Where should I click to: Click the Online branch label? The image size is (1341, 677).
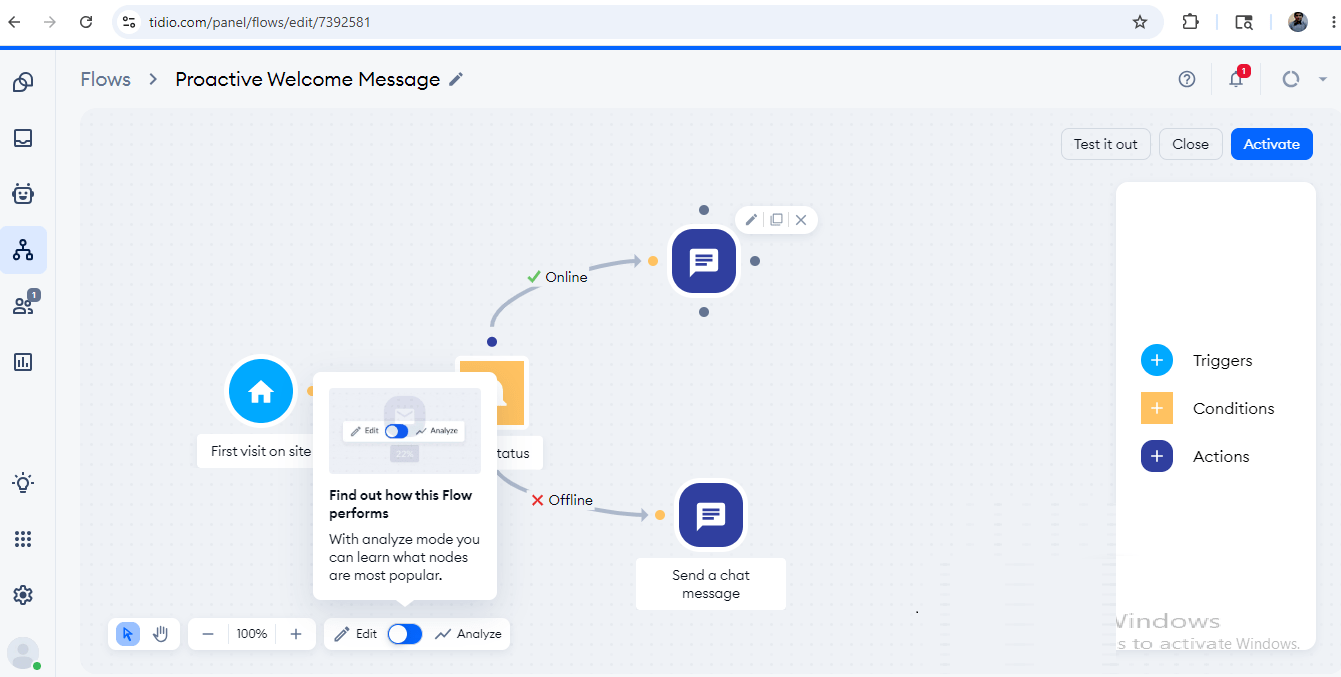click(x=566, y=277)
